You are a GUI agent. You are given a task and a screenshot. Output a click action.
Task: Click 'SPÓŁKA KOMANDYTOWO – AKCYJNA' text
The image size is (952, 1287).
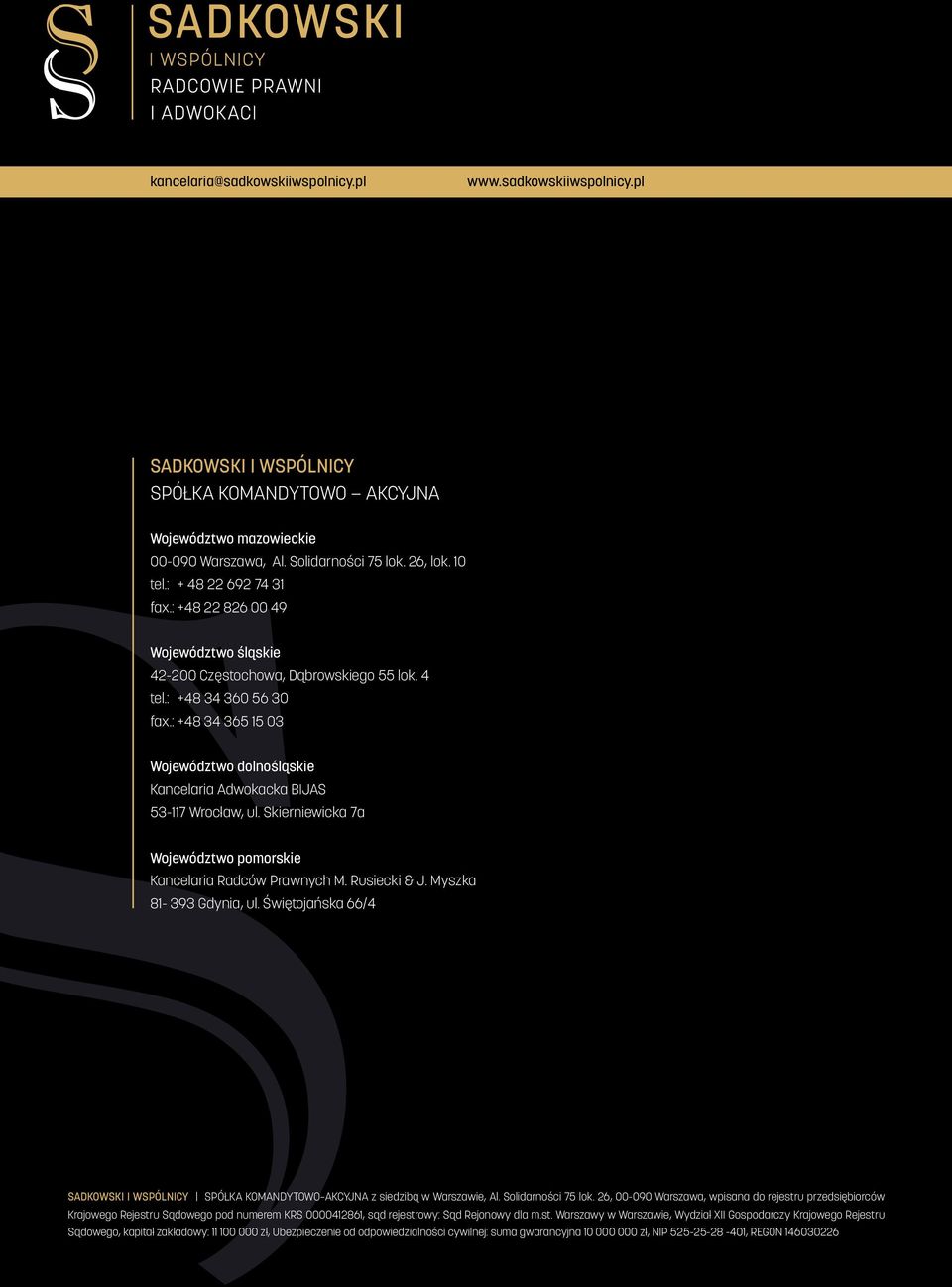pyautogui.click(x=295, y=493)
